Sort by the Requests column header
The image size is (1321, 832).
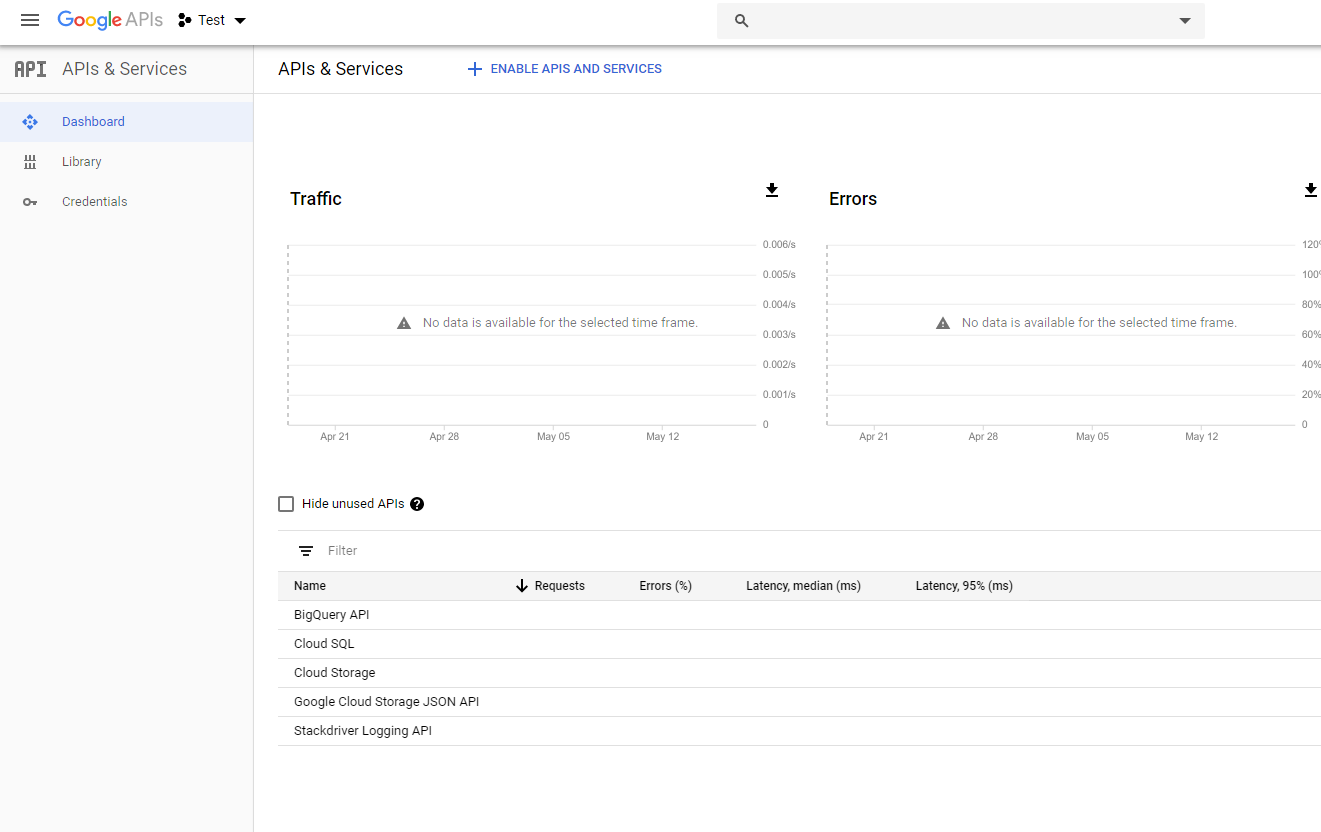(x=560, y=586)
